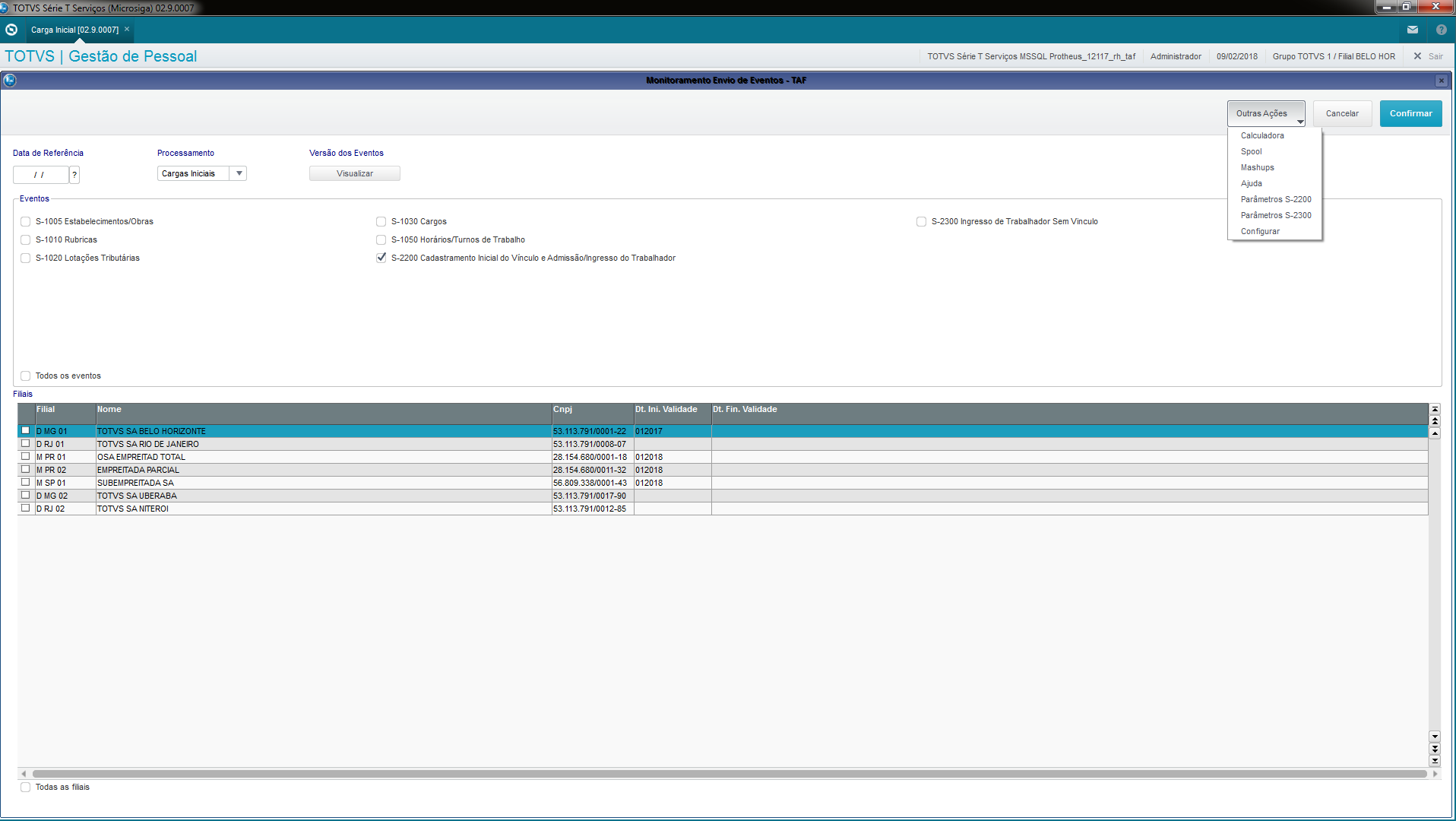Page down using the double down-arrow grid button
The width and height of the screenshot is (1456, 821).
[x=1435, y=749]
